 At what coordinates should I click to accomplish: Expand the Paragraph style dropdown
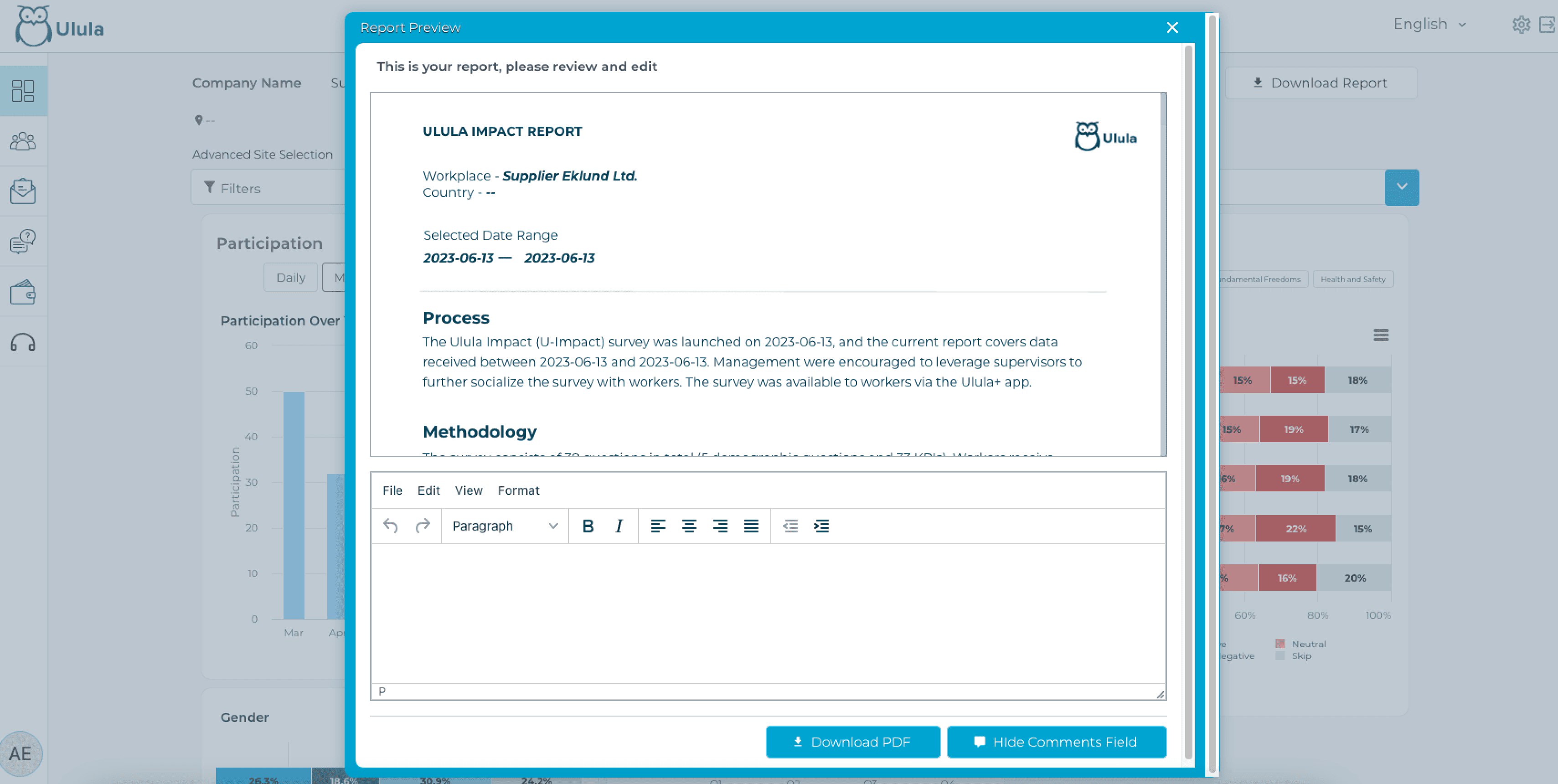505,526
